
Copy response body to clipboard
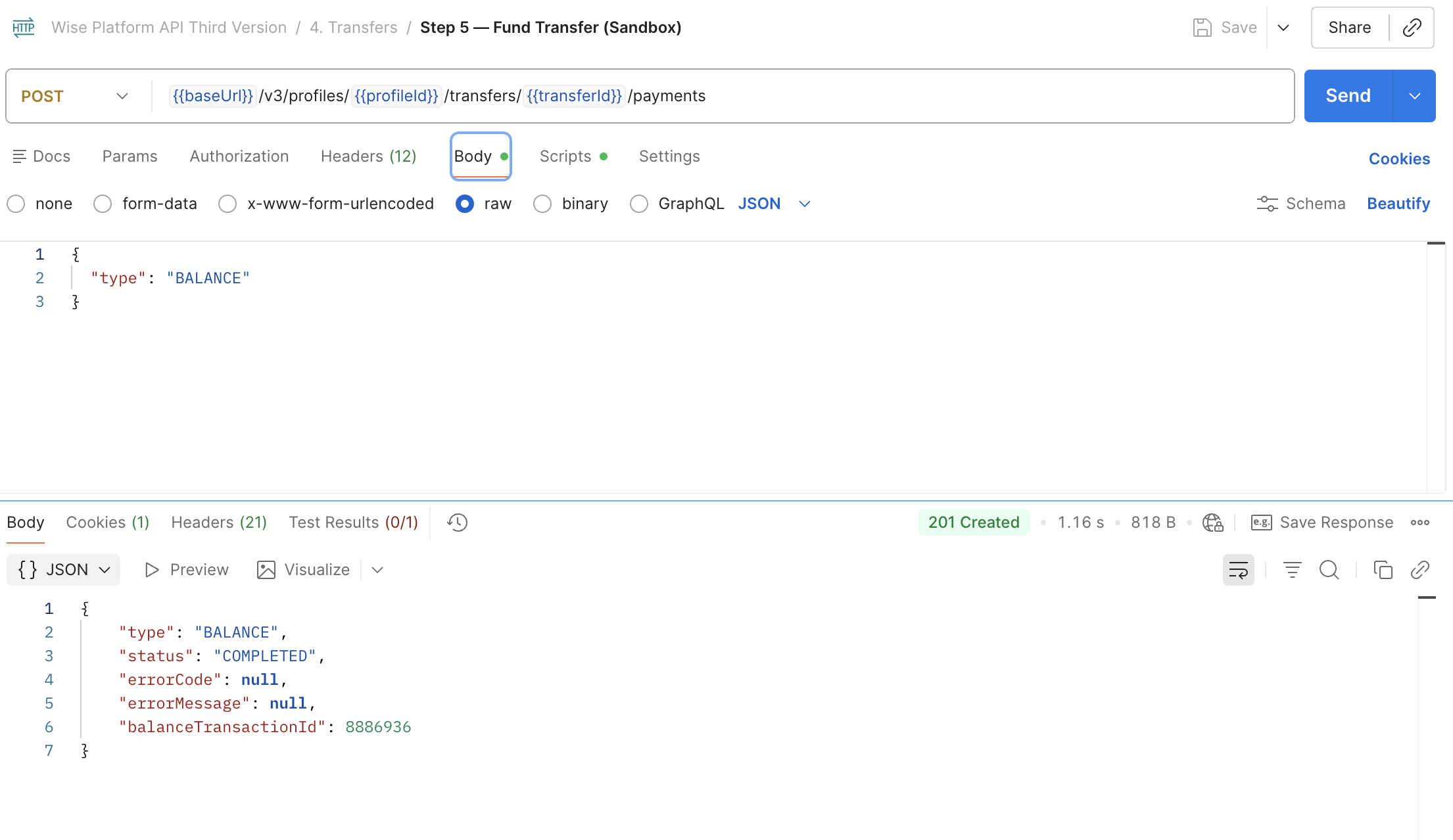(x=1383, y=570)
